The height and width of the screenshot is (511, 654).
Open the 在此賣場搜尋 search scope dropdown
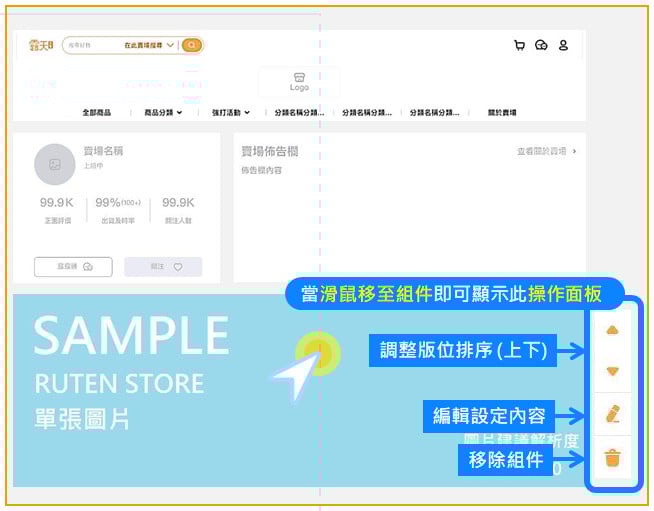[x=149, y=45]
